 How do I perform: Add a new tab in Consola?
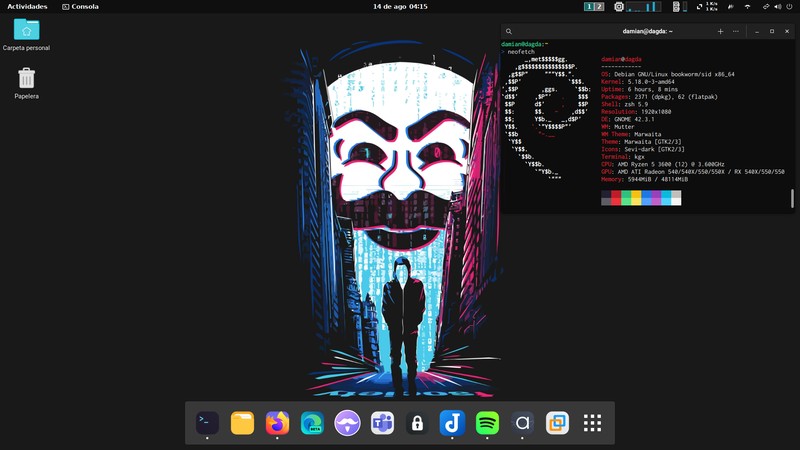tap(720, 32)
